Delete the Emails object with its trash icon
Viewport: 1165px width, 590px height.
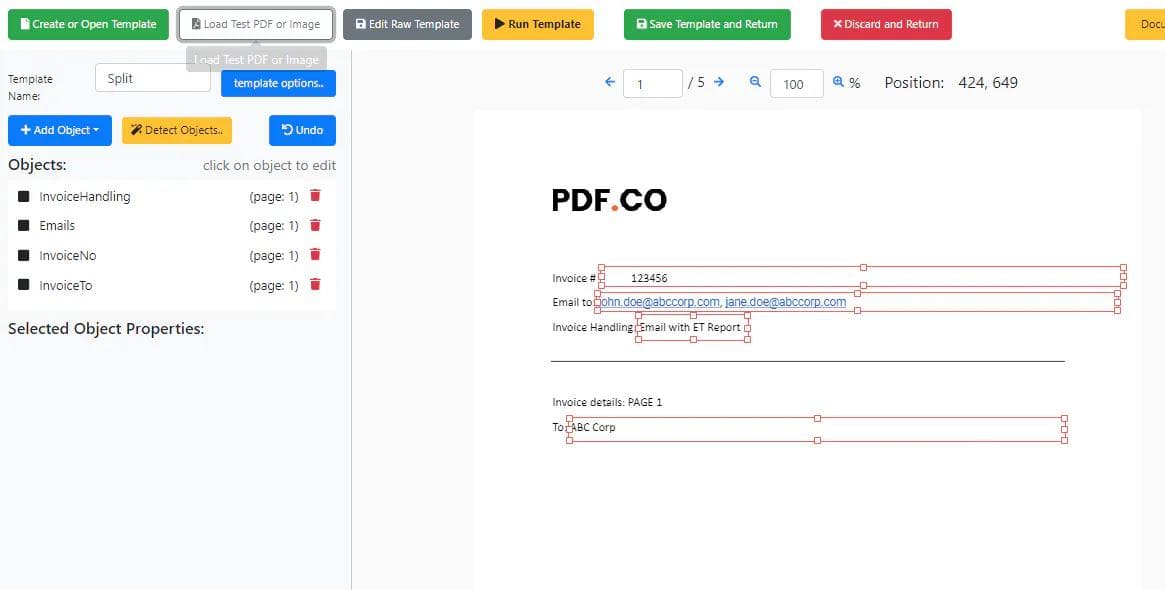pos(315,225)
